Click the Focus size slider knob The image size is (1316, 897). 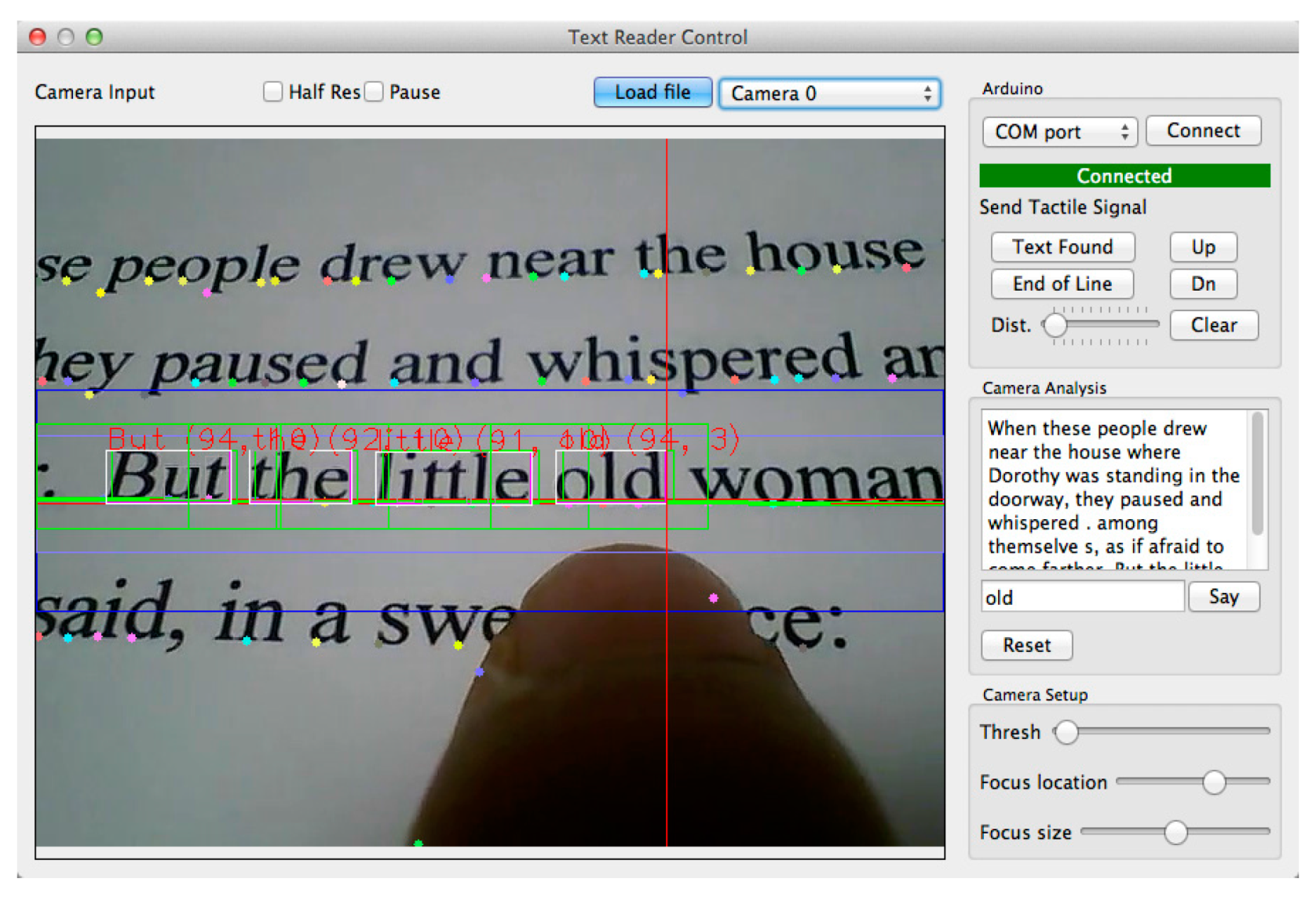point(1175,832)
